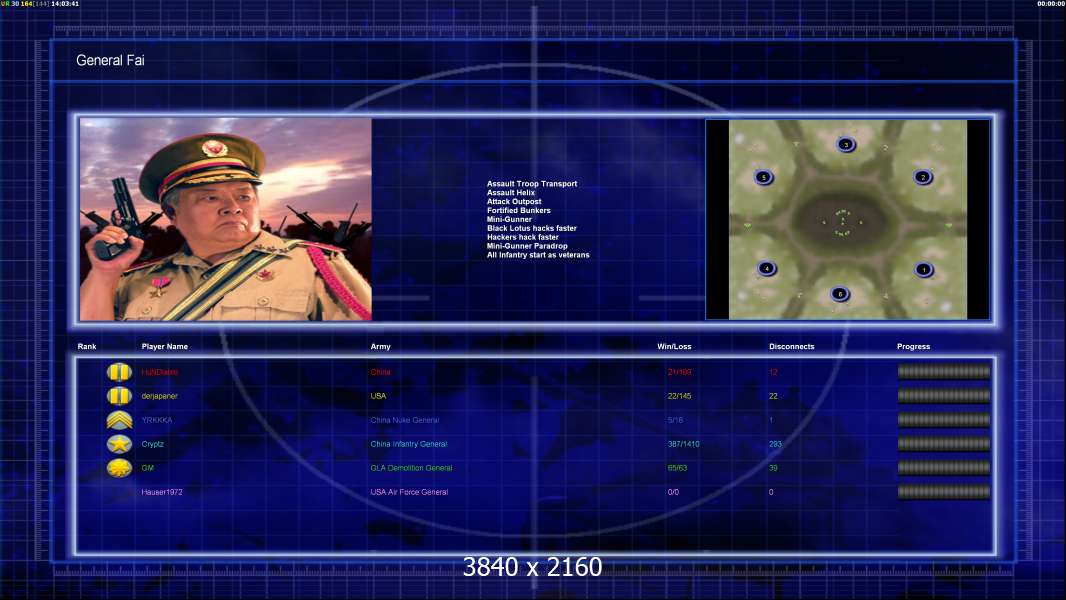The height and width of the screenshot is (600, 1066).
Task: Click the Mini-Gunner Paradrop ability text
Action: (527, 245)
